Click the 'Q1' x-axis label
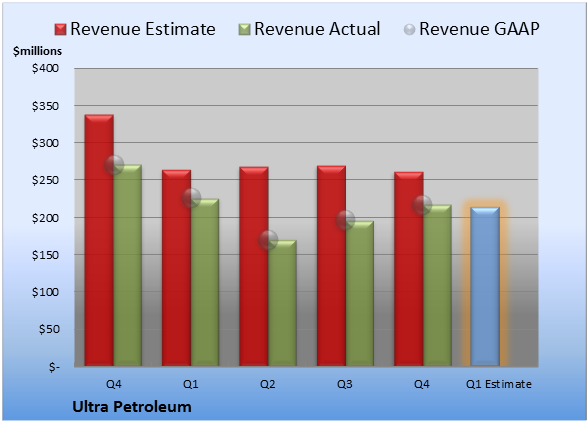The image size is (588, 422). tap(190, 384)
